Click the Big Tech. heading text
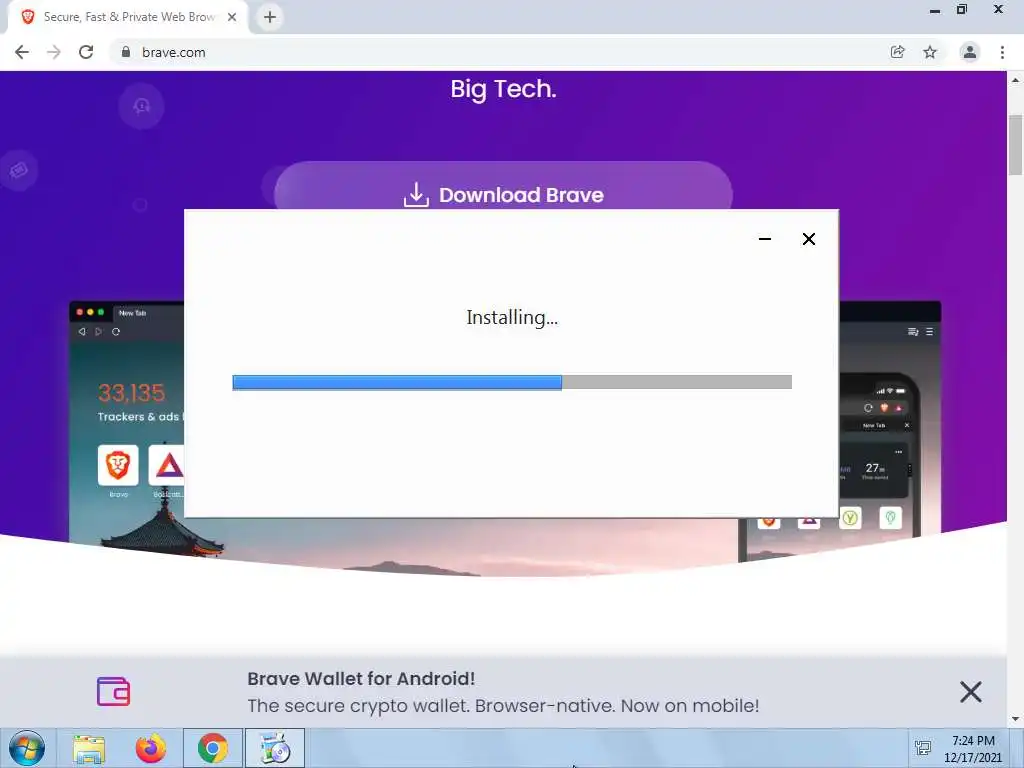This screenshot has width=1024, height=768. coord(504,89)
